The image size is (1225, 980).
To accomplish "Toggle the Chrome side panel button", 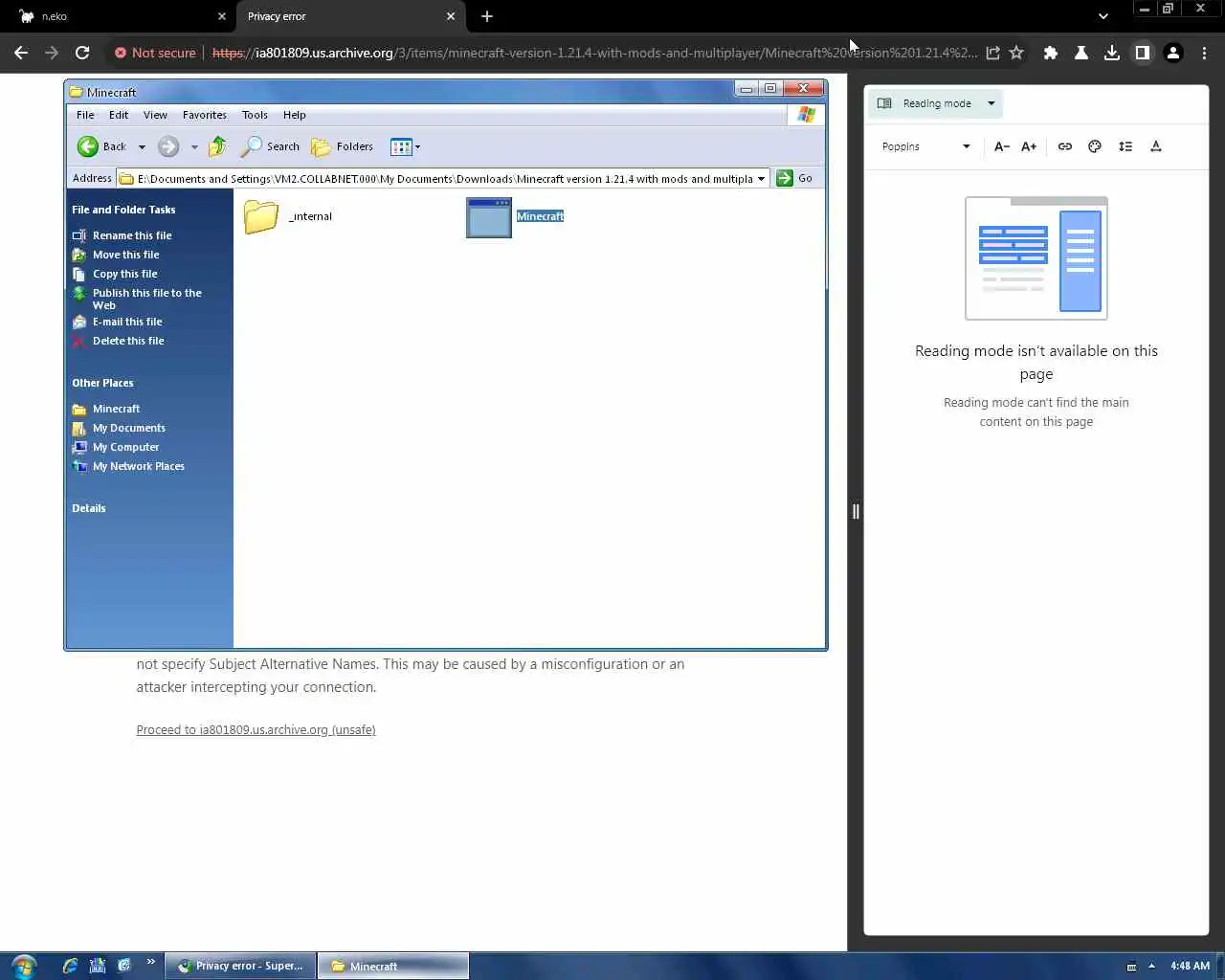I will click(1143, 53).
